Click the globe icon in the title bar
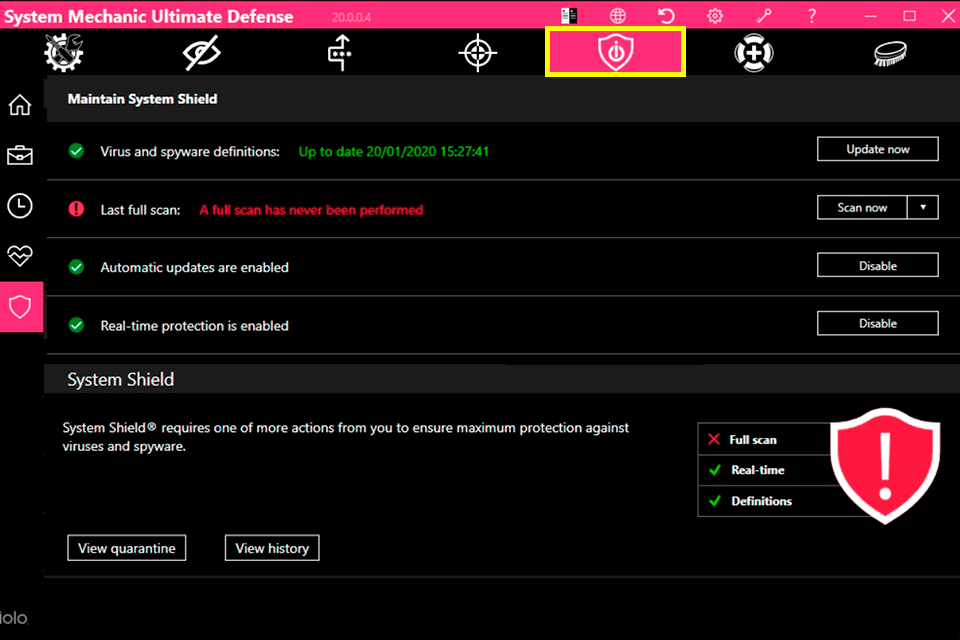Image resolution: width=960 pixels, height=640 pixels. 618,15
